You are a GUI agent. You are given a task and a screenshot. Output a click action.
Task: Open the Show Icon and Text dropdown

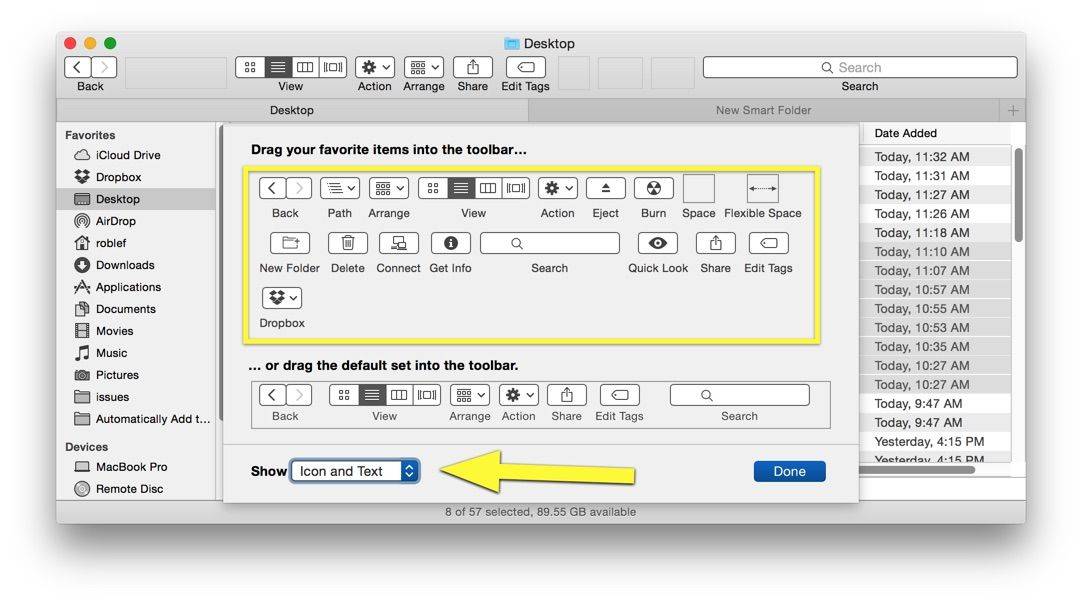355,471
